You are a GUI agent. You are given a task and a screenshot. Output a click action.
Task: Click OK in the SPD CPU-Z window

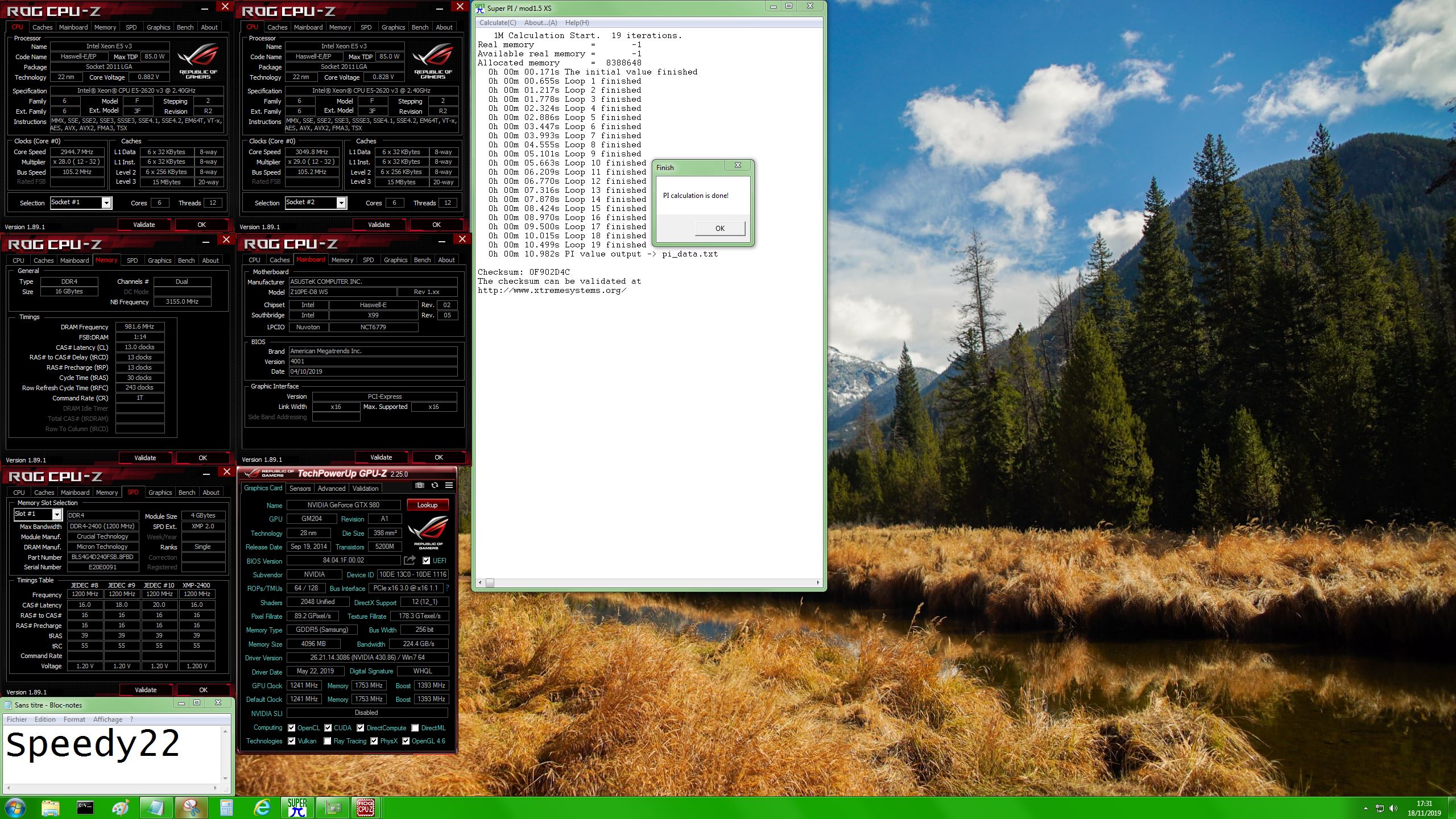[203, 689]
